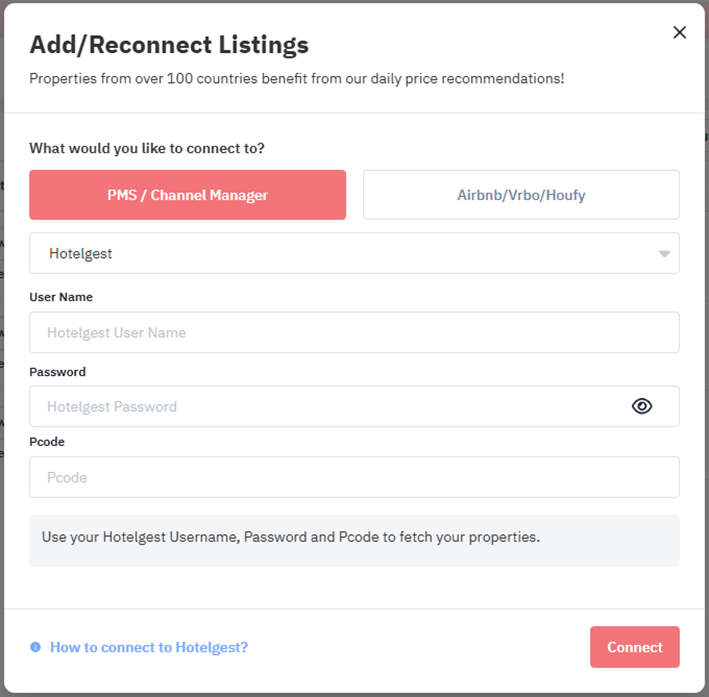The height and width of the screenshot is (697, 709).
Task: Open the Hotelgest PMS selection combo box
Action: click(354, 253)
